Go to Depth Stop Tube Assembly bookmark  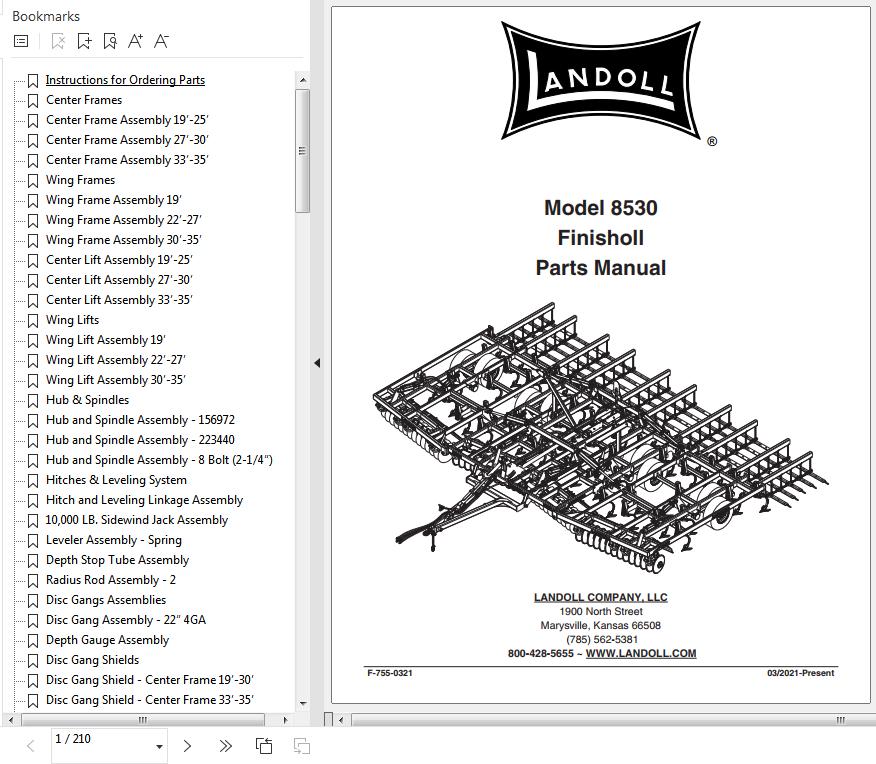[117, 560]
